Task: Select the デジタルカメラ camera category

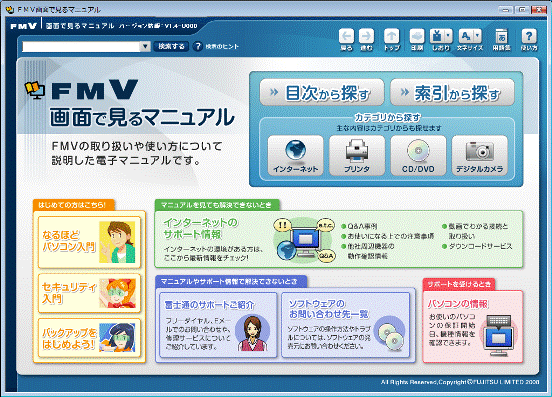Action: tap(479, 155)
